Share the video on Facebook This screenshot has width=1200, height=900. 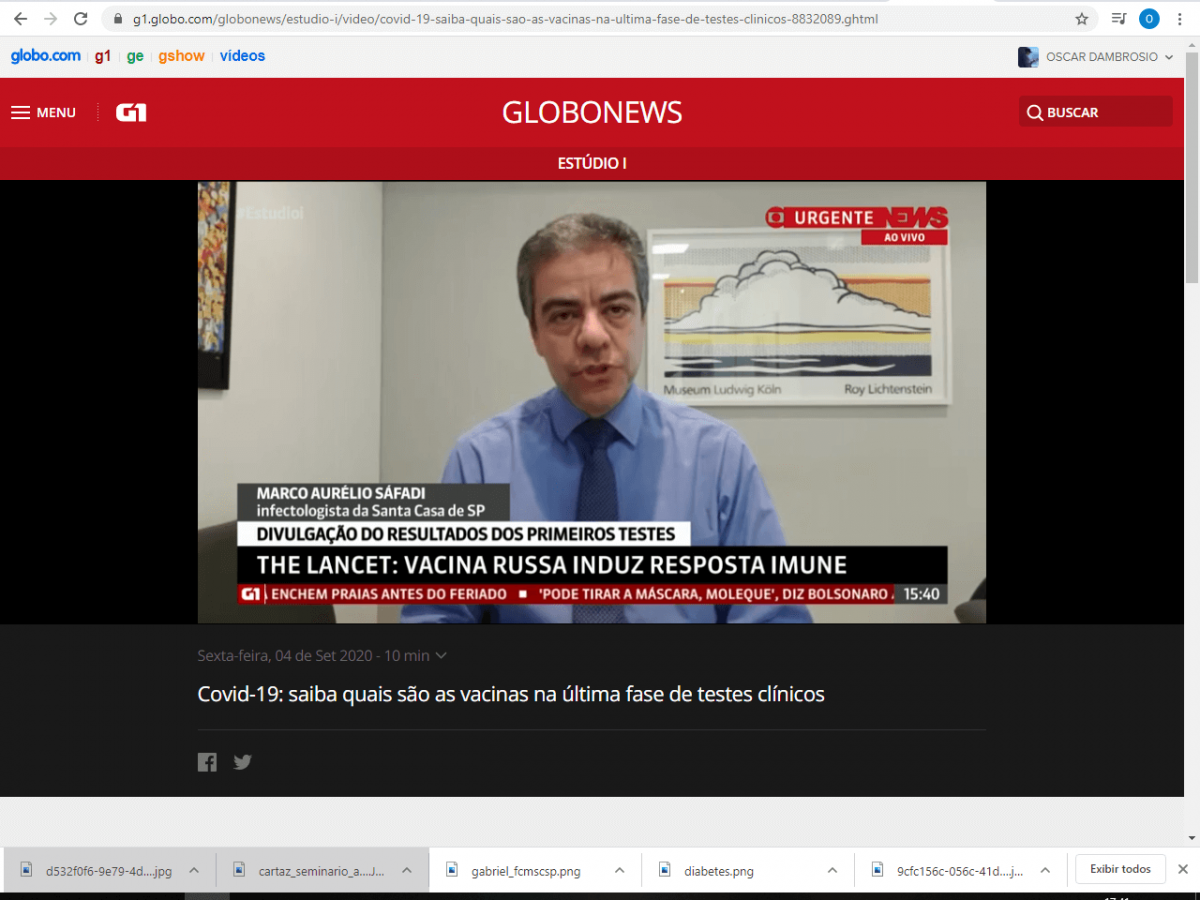click(207, 762)
